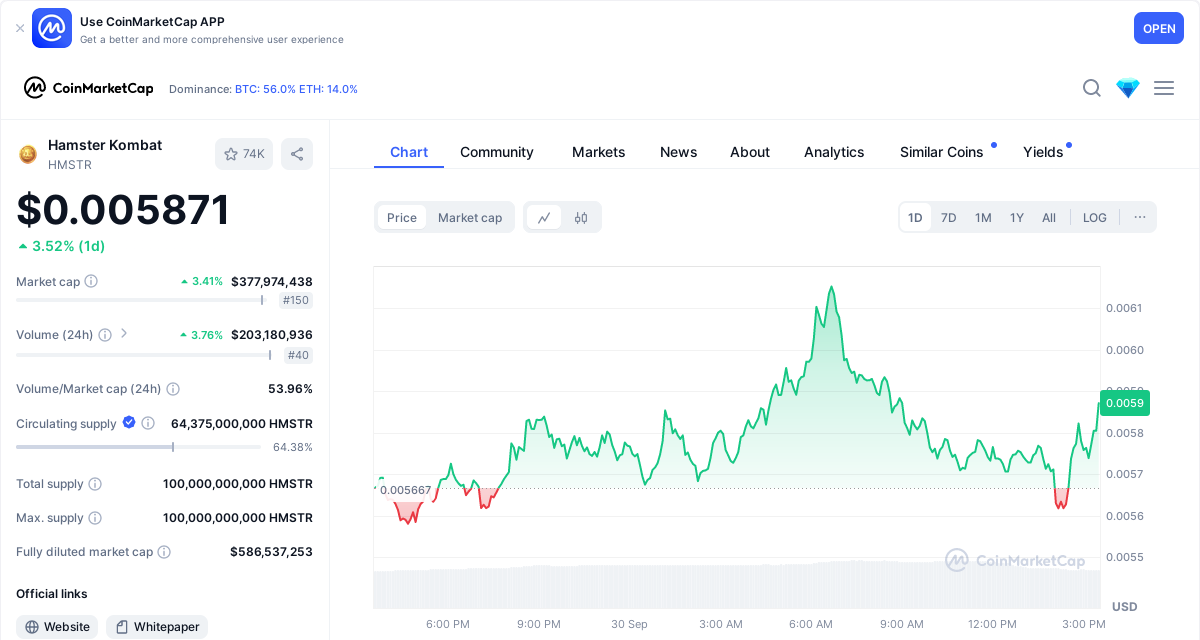Switch to the Markets tab
Viewport: 1200px width, 640px height.
click(x=598, y=152)
